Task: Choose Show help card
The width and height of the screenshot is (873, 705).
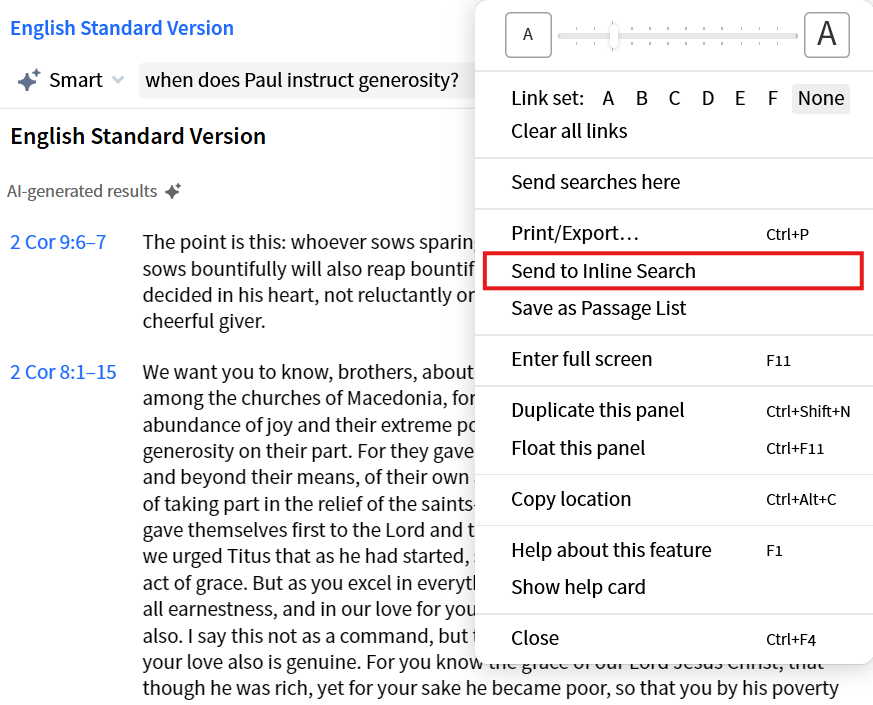Action: click(674, 587)
